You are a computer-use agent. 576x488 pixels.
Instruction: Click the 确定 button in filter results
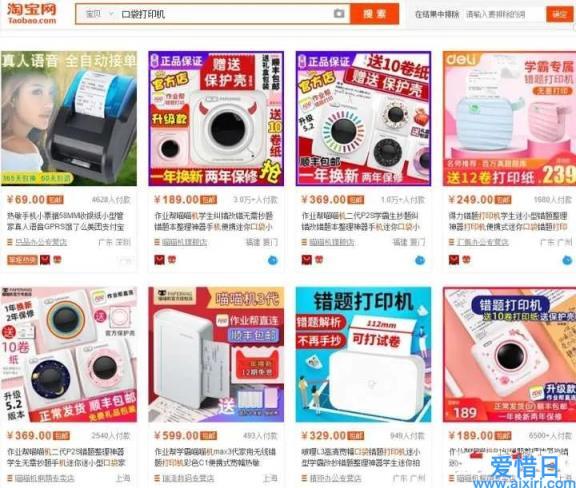(559, 14)
